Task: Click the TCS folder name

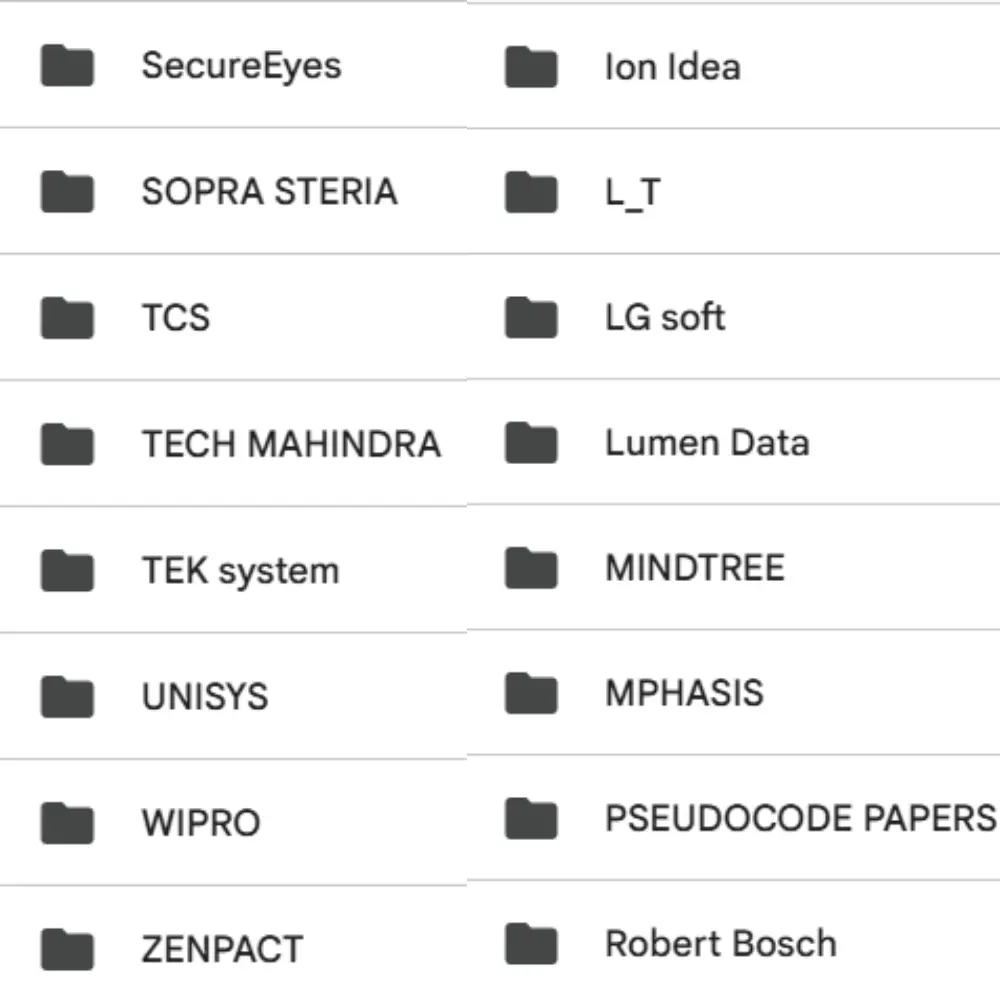Action: (176, 319)
